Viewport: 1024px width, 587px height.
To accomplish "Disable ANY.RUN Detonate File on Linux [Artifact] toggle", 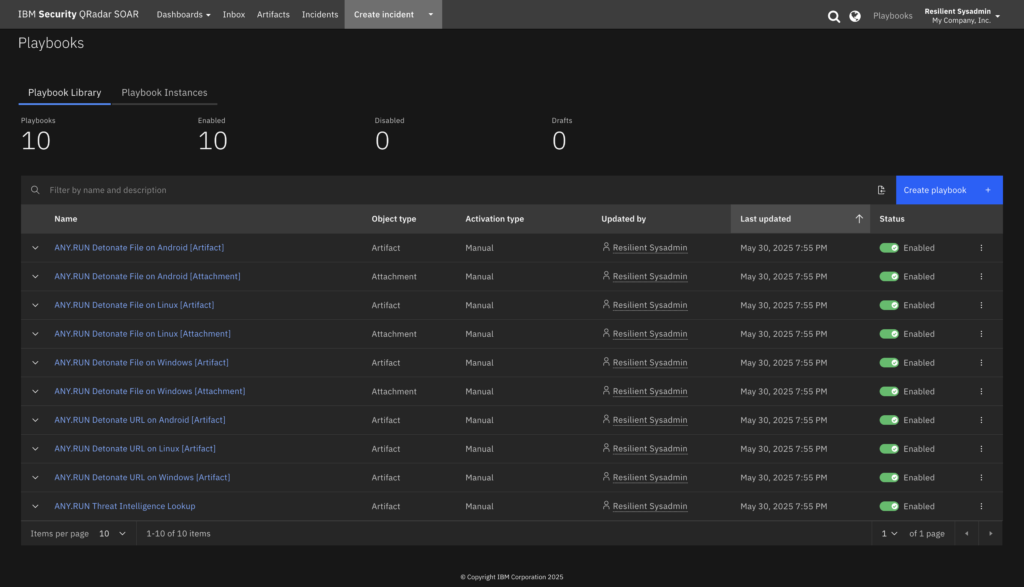I will point(889,305).
